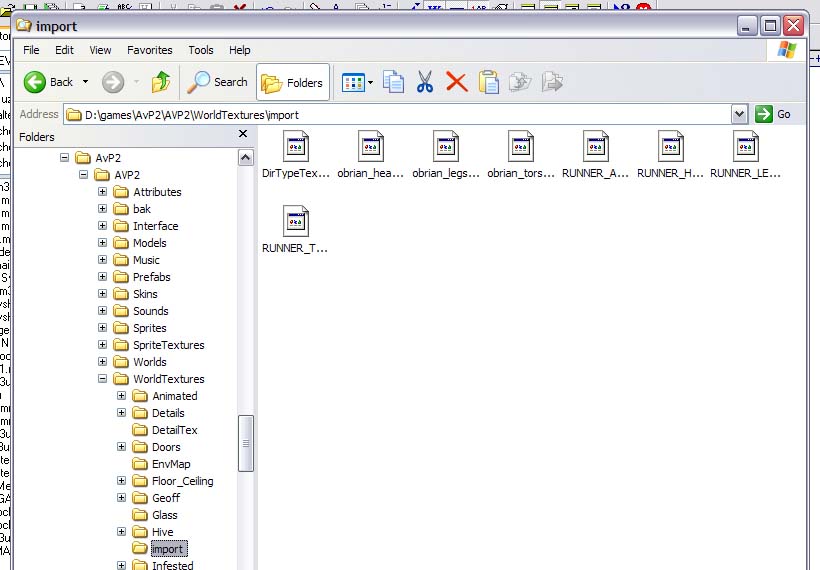
Task: Open the File menu
Action: coord(31,50)
